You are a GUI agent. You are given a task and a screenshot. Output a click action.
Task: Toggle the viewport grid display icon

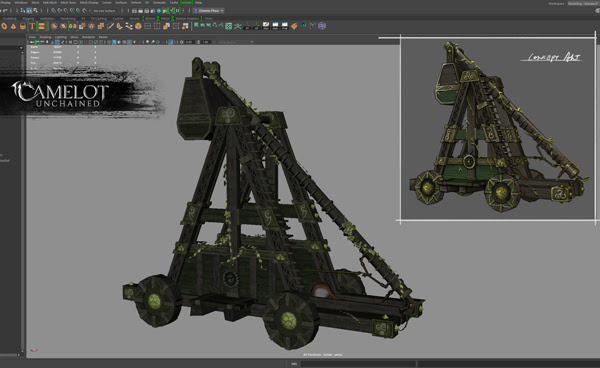(57, 42)
